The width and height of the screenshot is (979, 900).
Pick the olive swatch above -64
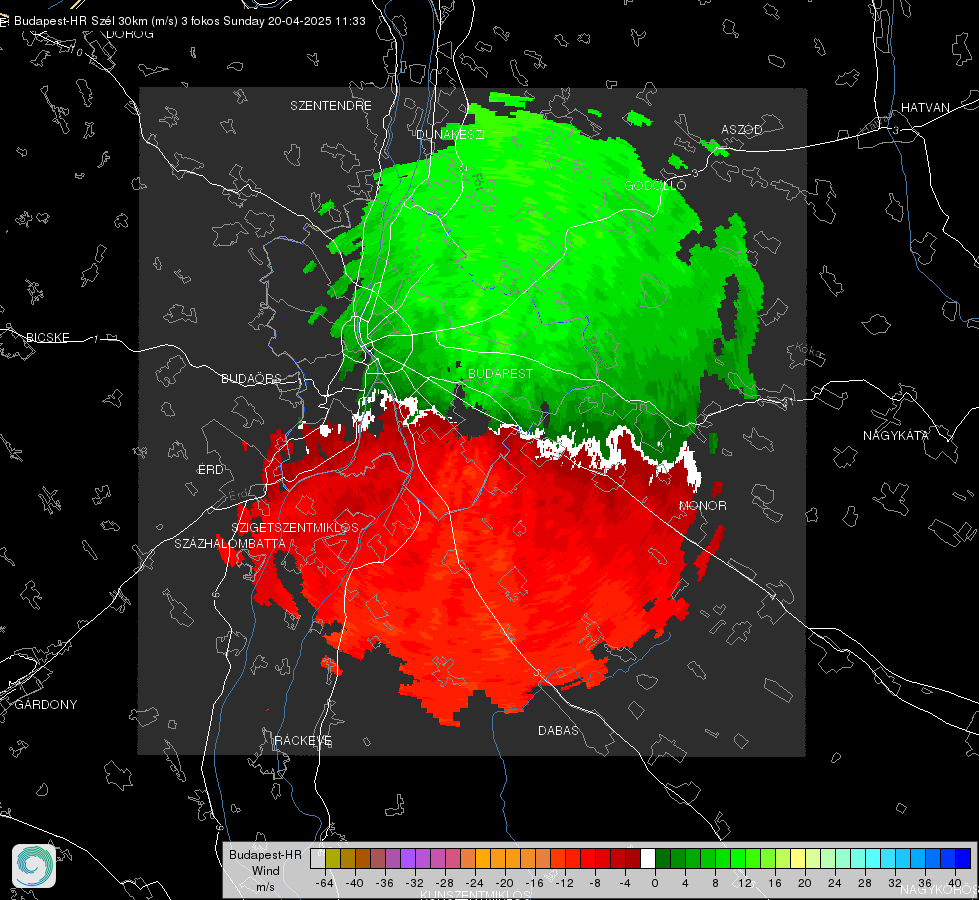333,859
